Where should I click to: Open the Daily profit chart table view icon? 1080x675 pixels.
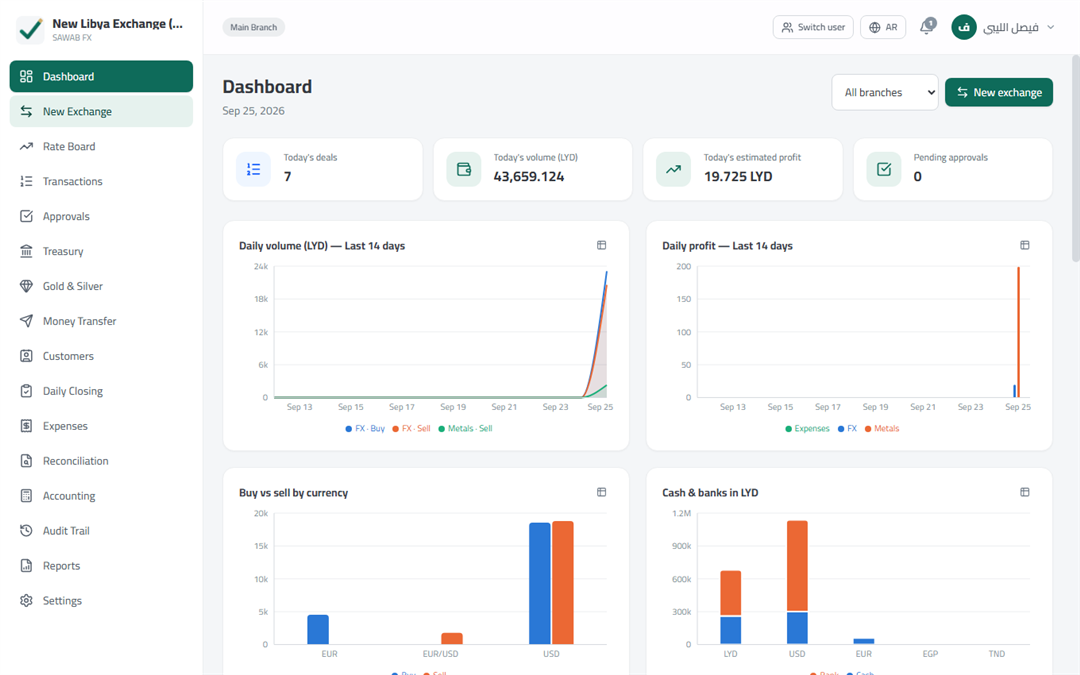pos(1025,245)
